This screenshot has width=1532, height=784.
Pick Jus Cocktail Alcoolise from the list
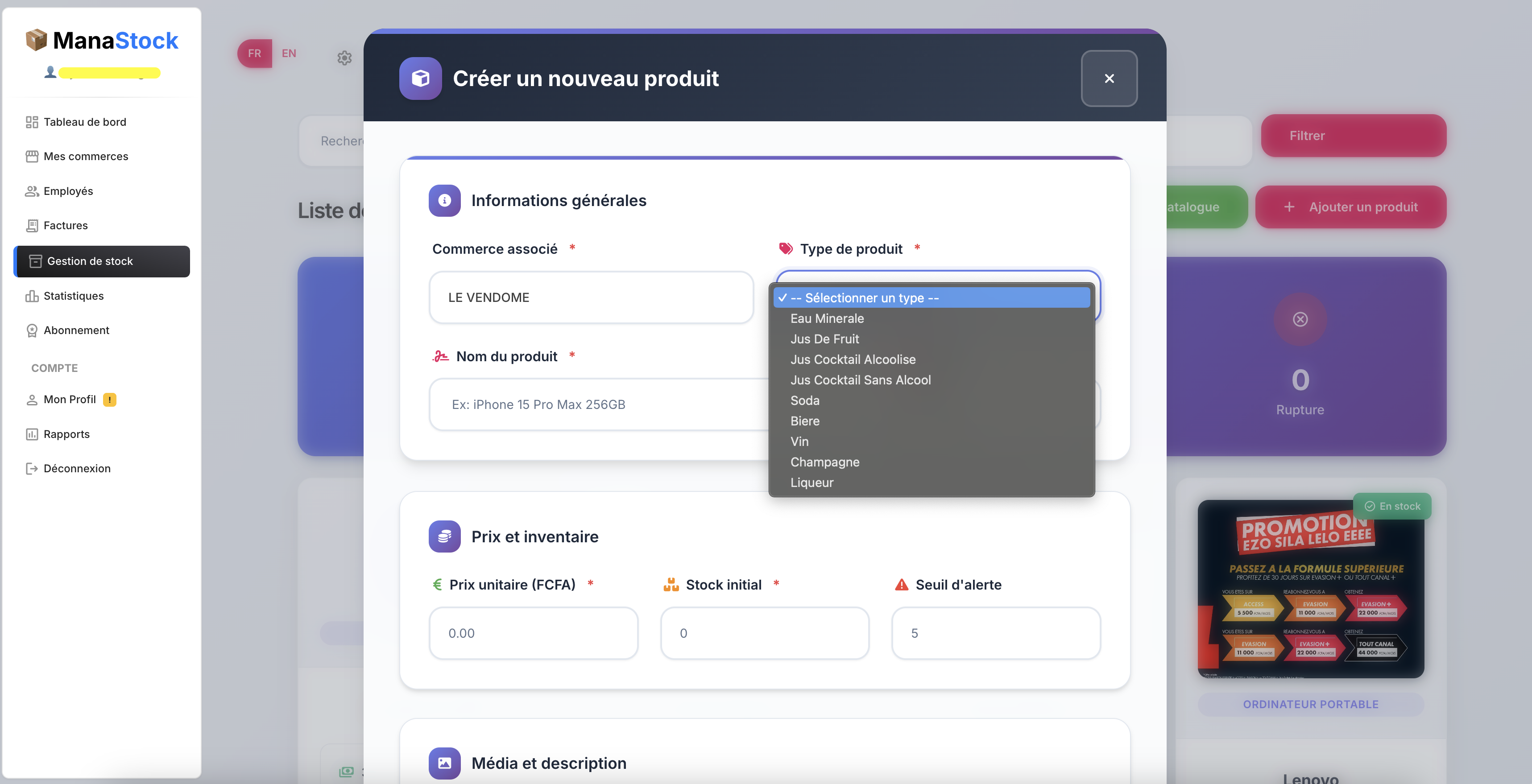(932, 359)
